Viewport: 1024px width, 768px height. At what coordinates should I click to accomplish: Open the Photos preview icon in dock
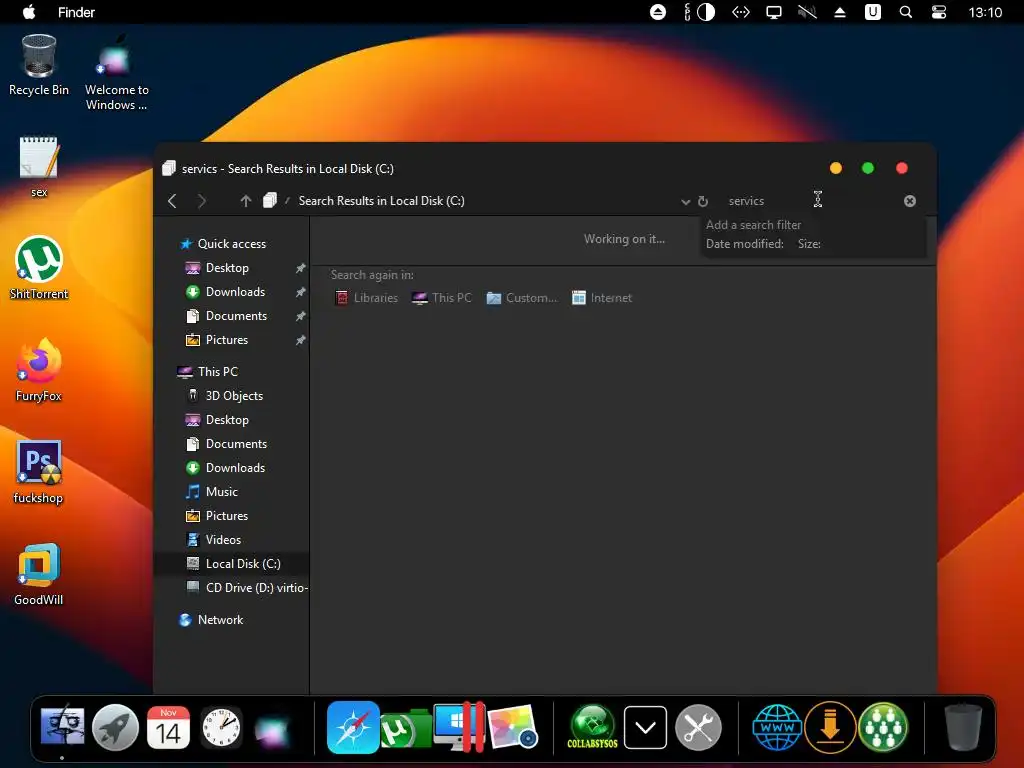pyautogui.click(x=513, y=727)
